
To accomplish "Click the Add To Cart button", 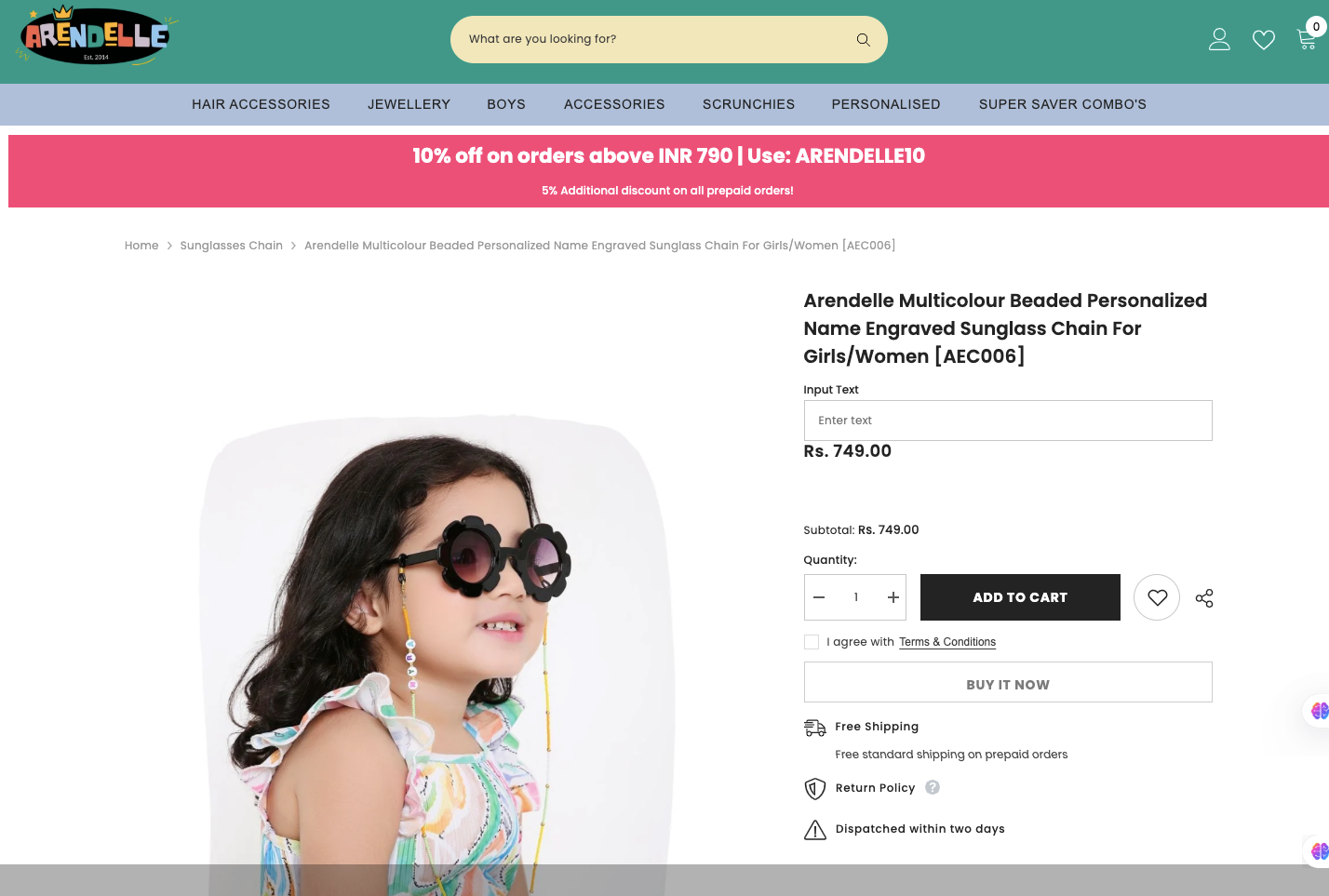I will point(1020,597).
